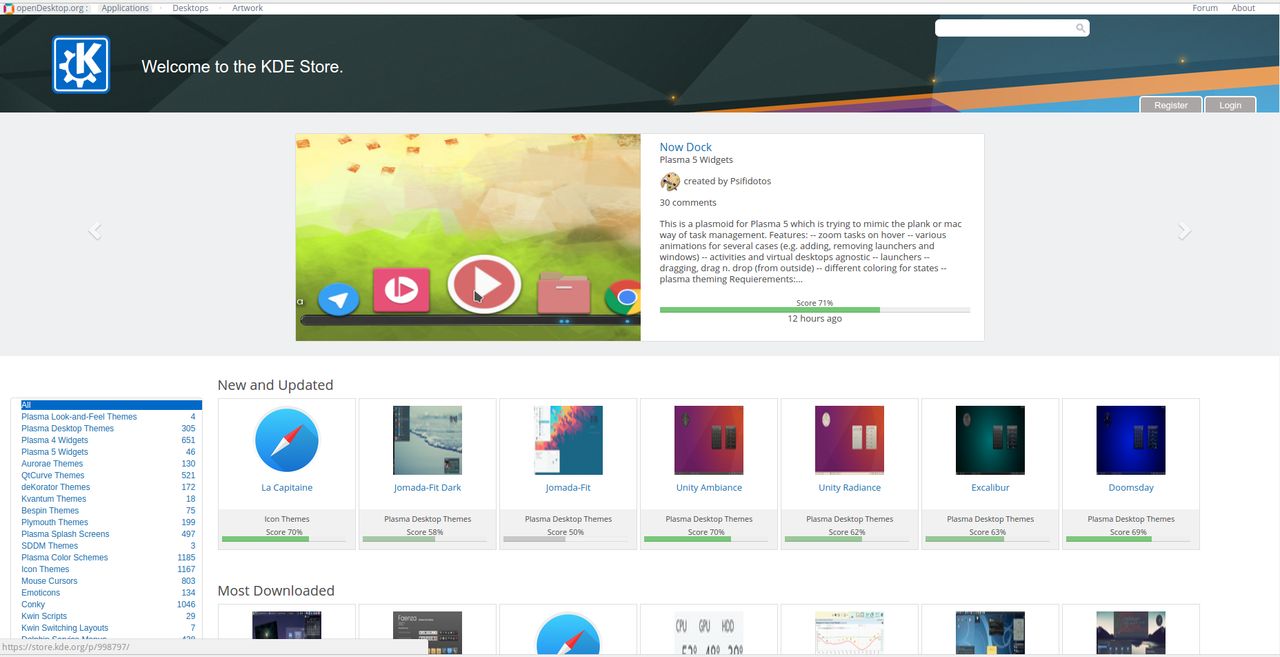The image size is (1280, 657).
Task: Select Kwin Switching Layouts category
Action: (x=65, y=628)
